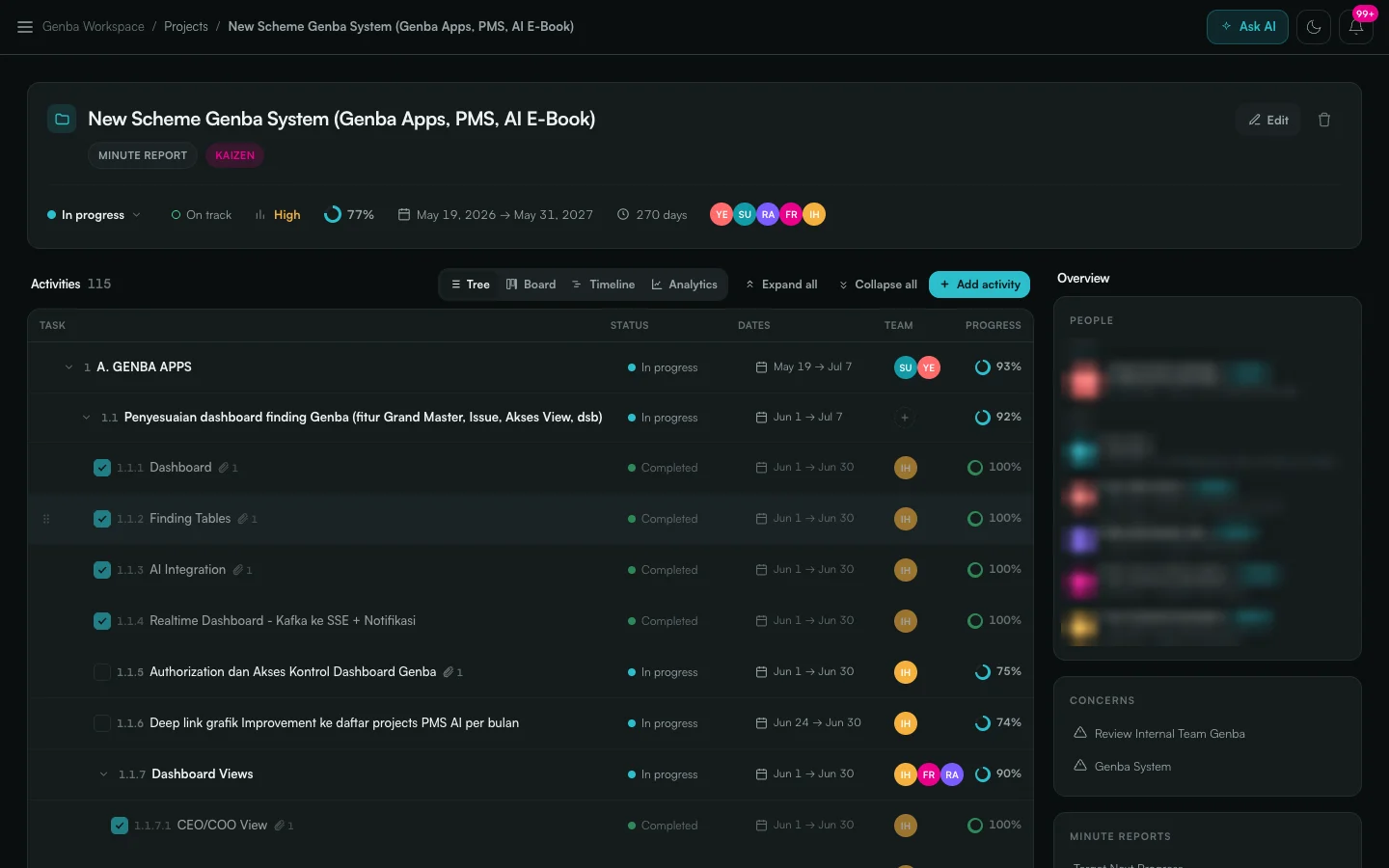Toggle dark mode moon icon
Viewport: 1389px width, 868px height.
click(x=1314, y=27)
